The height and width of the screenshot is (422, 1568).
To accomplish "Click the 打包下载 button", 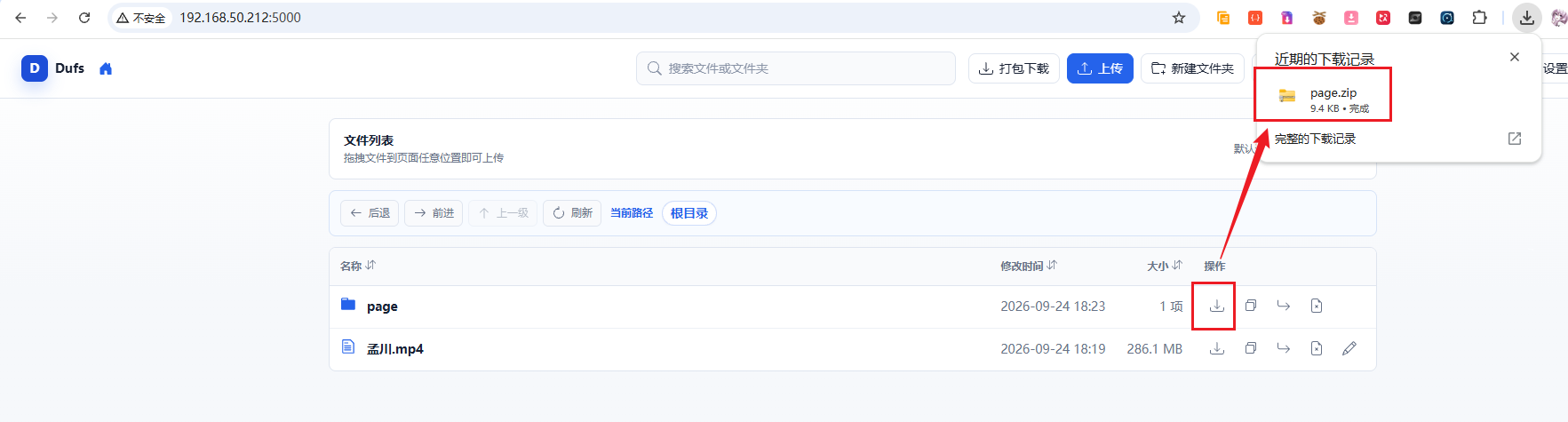I will pos(1014,68).
